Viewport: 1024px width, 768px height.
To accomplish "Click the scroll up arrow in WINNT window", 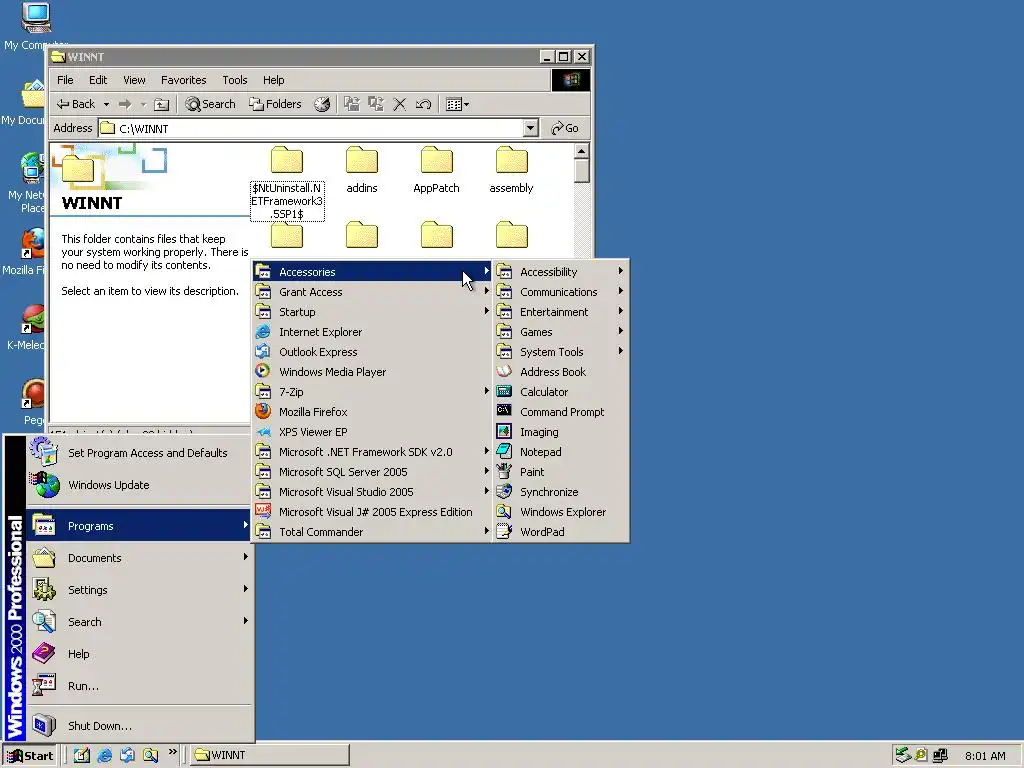I will tap(581, 152).
